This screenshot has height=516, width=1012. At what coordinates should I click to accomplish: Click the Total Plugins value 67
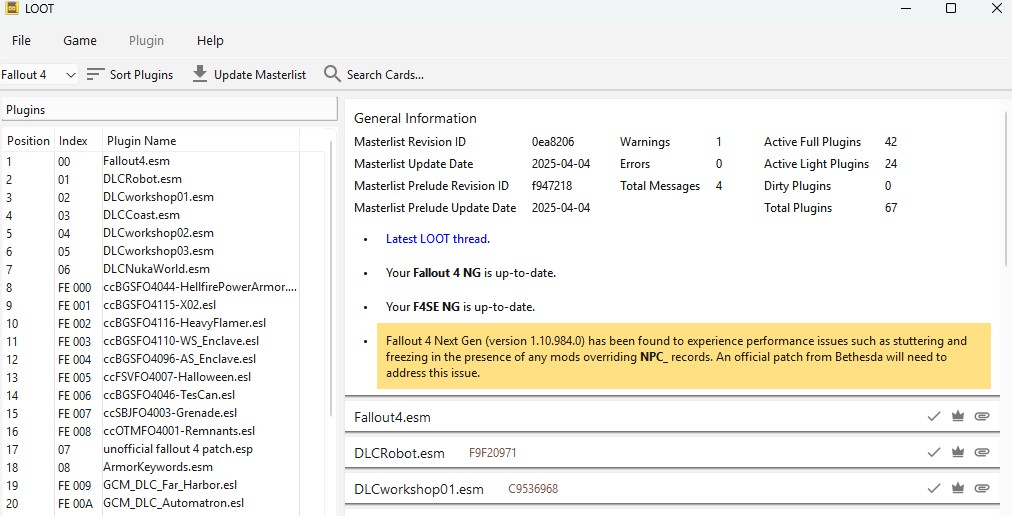[891, 208]
